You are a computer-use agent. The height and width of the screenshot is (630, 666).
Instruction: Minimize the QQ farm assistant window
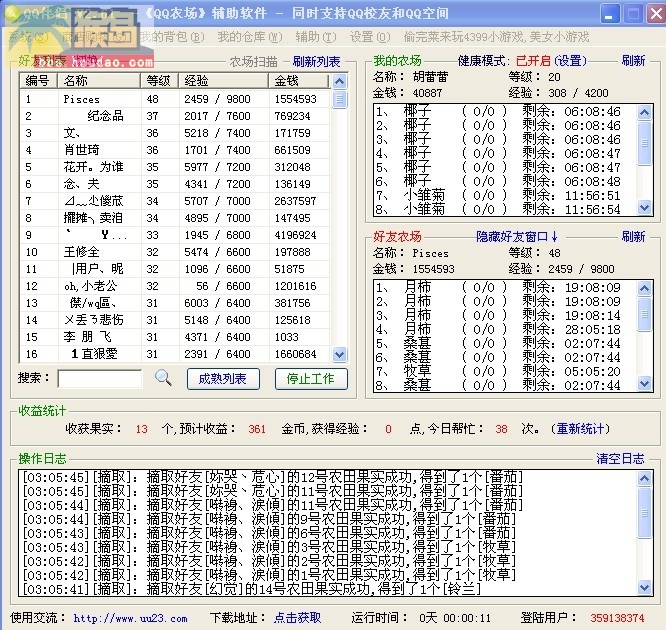(610, 14)
